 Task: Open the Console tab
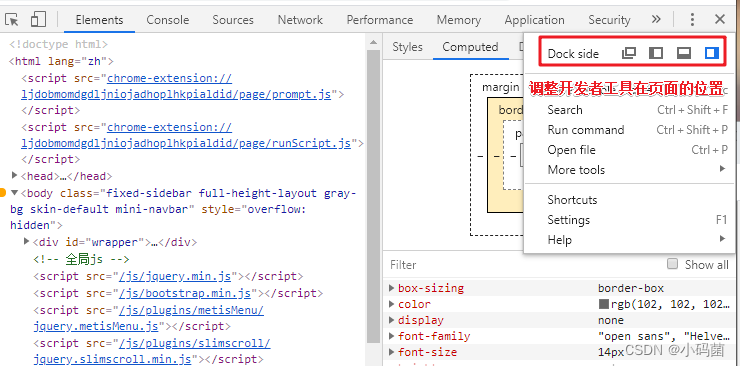coord(168,20)
